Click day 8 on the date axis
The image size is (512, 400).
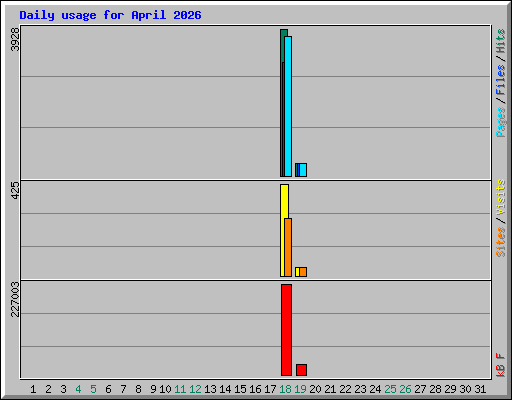click(x=138, y=389)
